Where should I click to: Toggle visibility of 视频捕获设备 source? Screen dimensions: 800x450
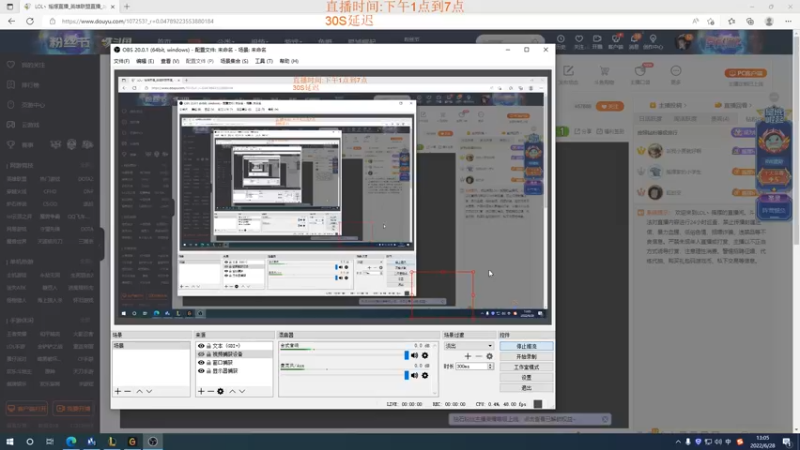click(201, 354)
